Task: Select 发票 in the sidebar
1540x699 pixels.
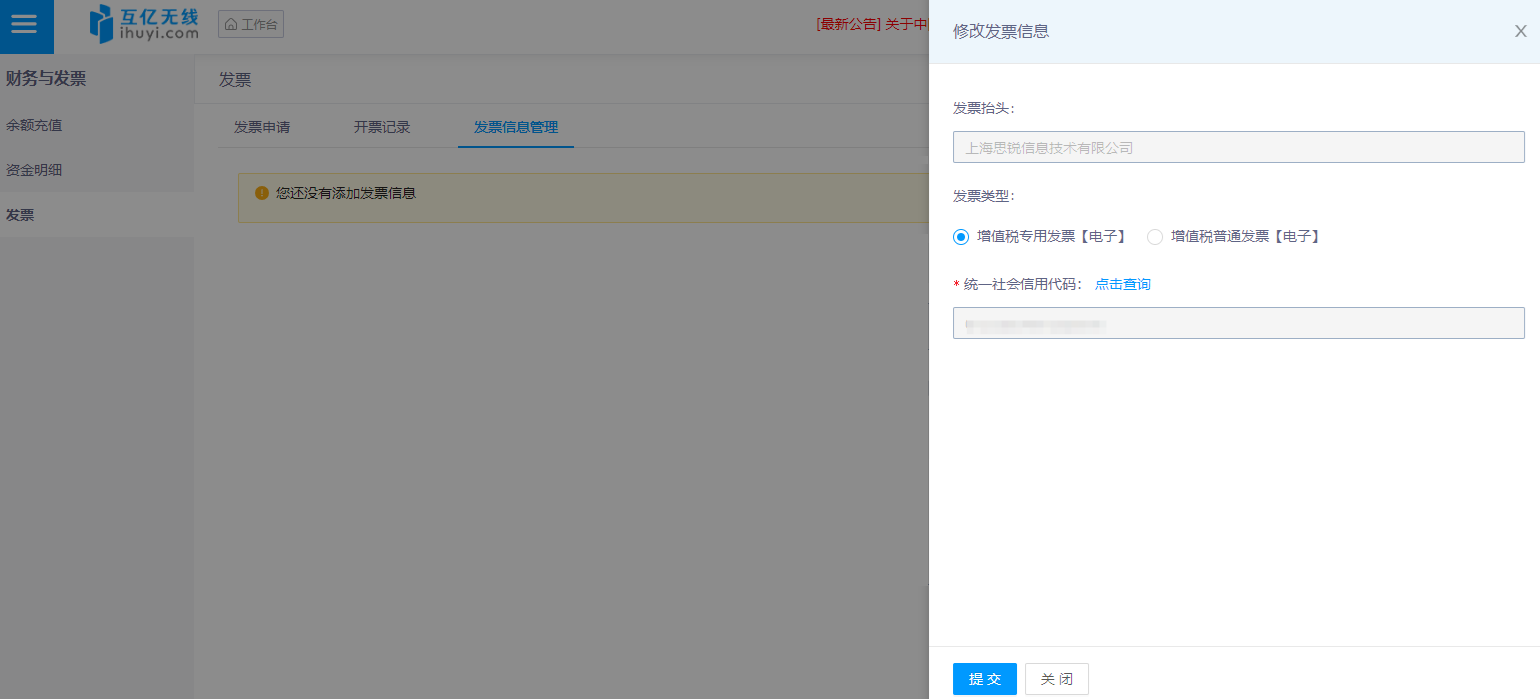Action: [x=20, y=215]
